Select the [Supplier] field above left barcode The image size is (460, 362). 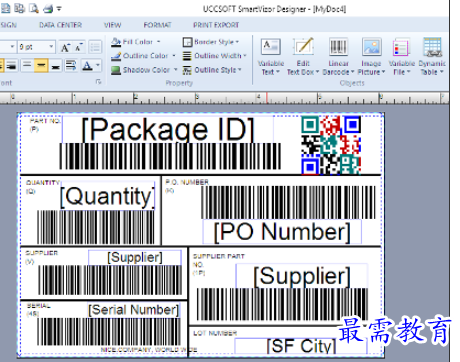coord(135,257)
